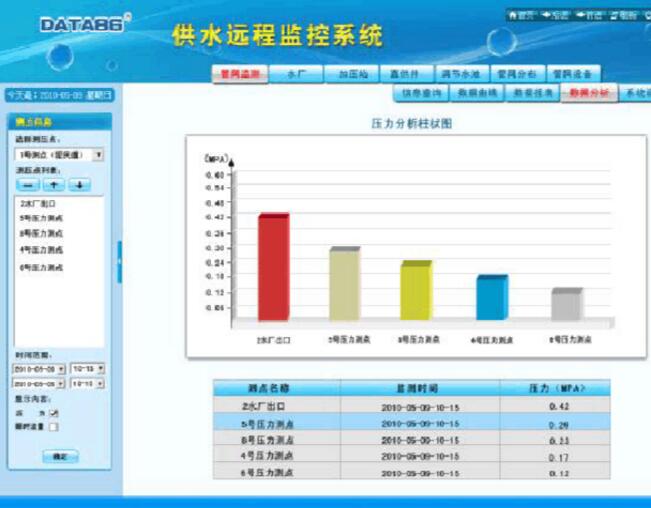Toggle the 压力 pressure checkbox
The height and width of the screenshot is (508, 651).
click(x=54, y=412)
